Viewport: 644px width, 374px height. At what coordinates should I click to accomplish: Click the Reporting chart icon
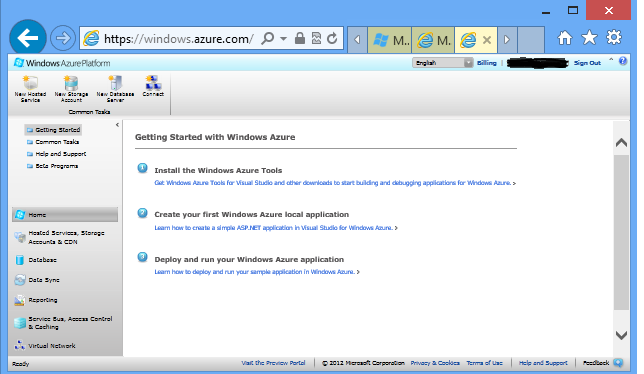pos(19,300)
